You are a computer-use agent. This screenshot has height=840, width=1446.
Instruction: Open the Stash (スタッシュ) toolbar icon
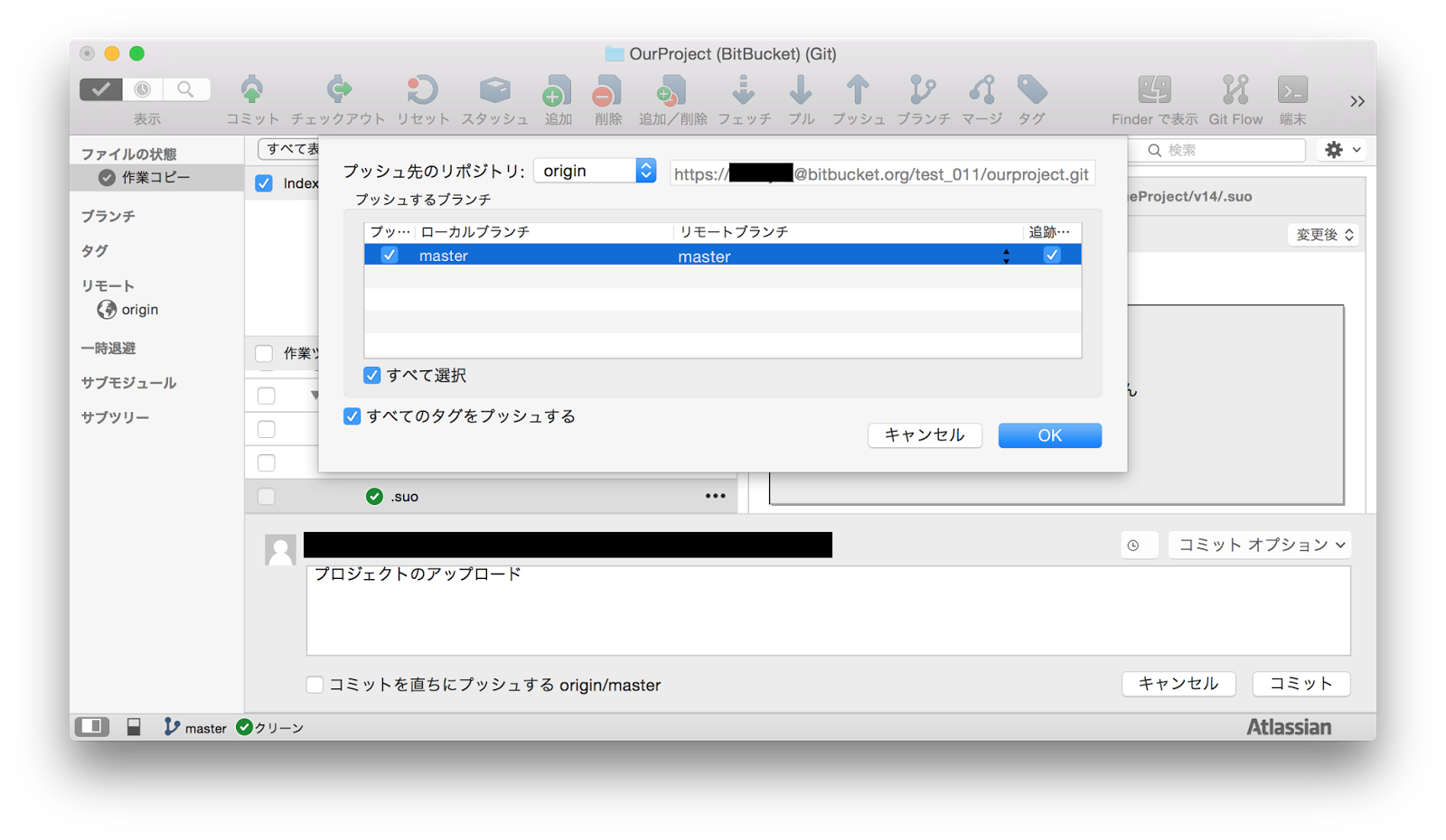point(494,90)
